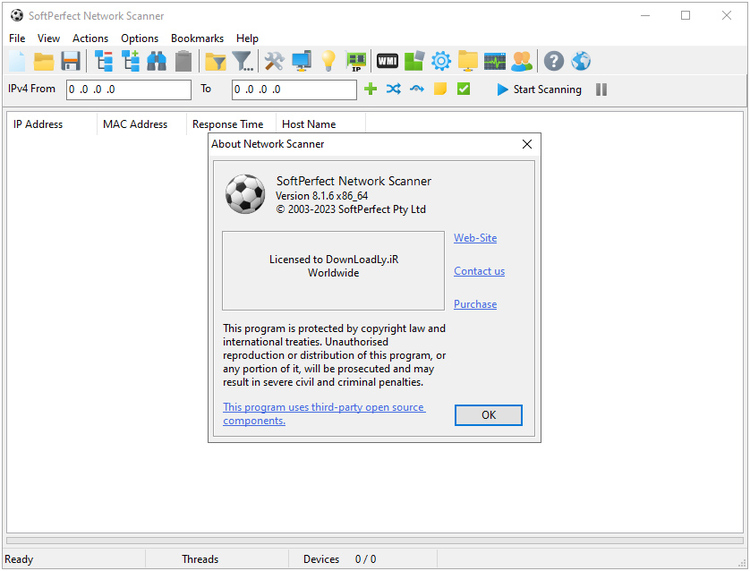The width and height of the screenshot is (750, 571).
Task: Open the Actions menu
Action: (90, 38)
